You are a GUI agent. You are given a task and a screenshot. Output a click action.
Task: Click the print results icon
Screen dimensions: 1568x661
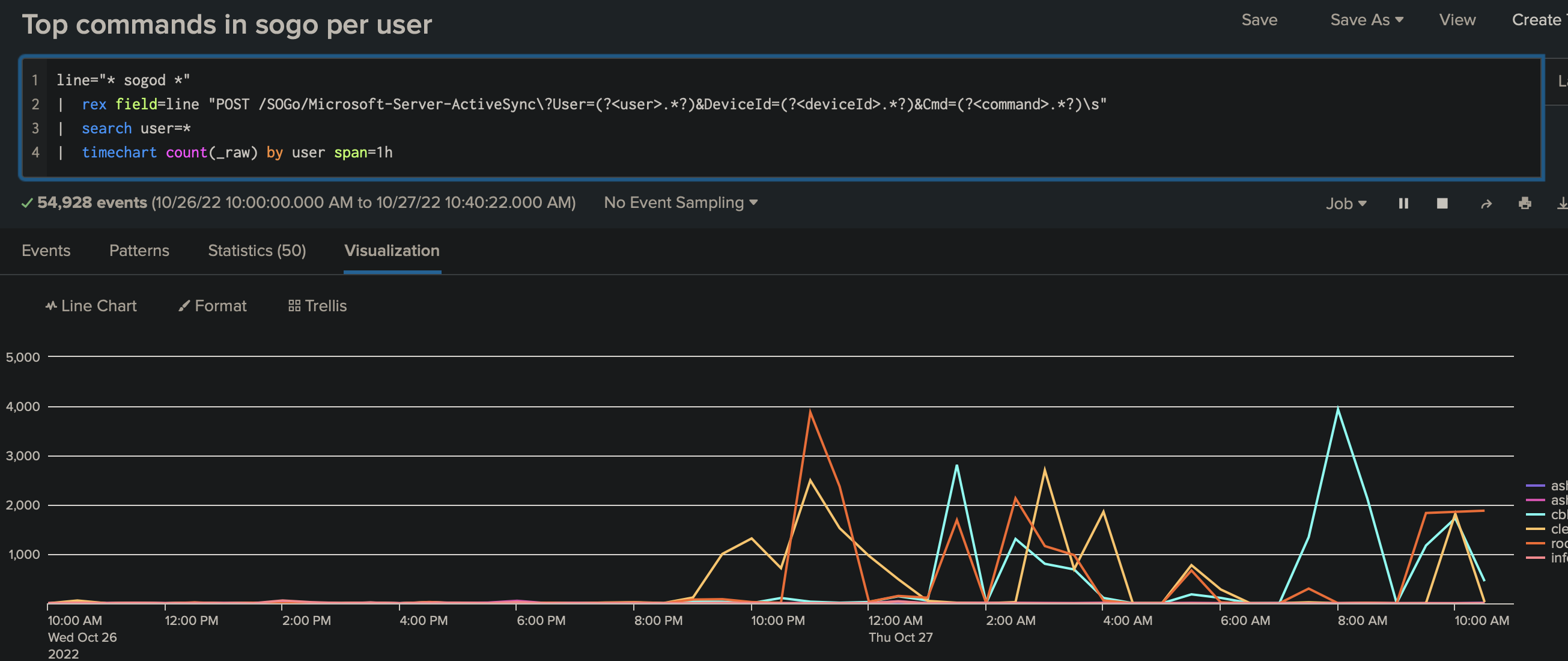pos(1524,203)
